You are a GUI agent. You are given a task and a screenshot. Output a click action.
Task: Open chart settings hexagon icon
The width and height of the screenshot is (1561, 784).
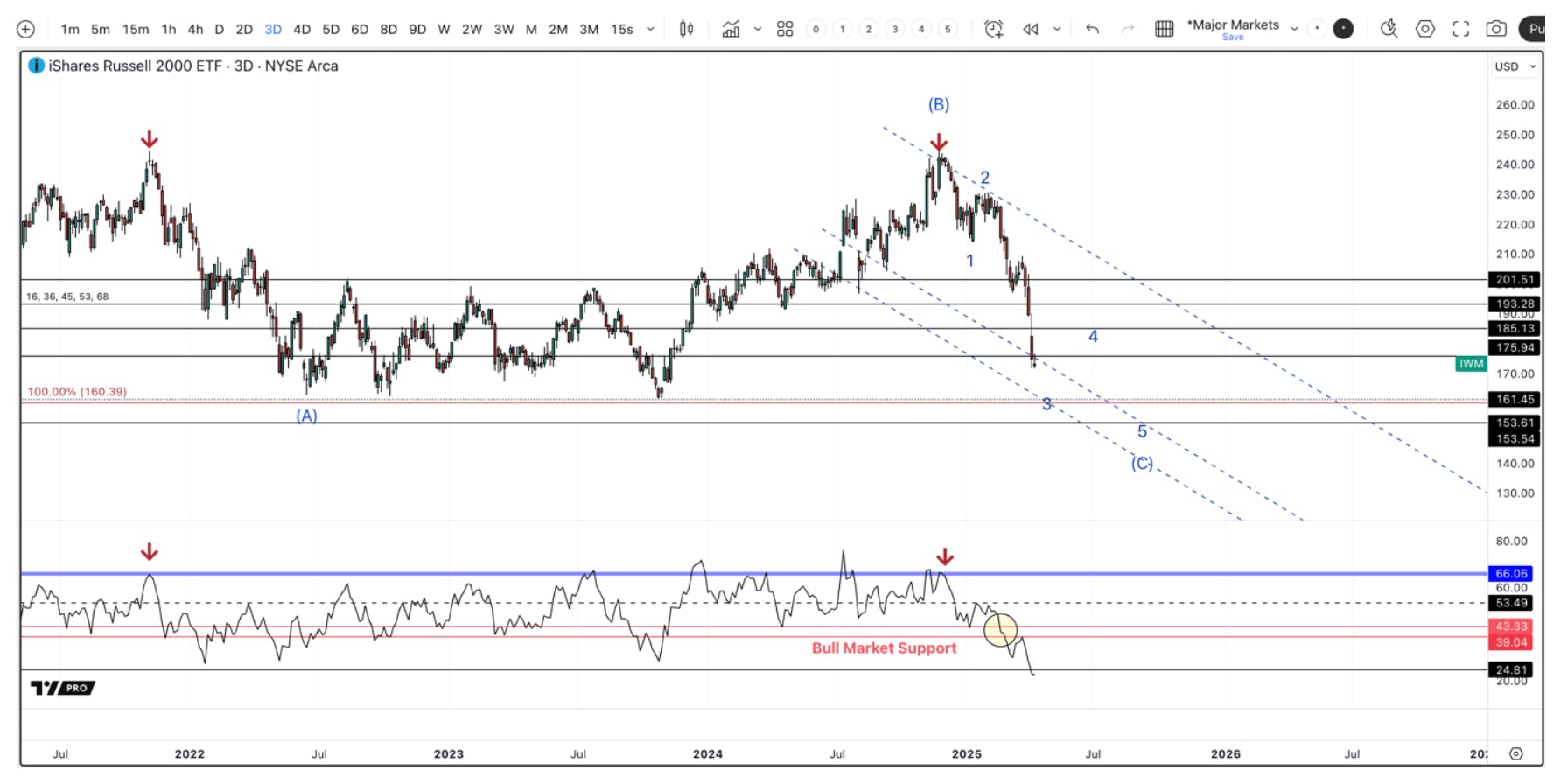[1425, 29]
